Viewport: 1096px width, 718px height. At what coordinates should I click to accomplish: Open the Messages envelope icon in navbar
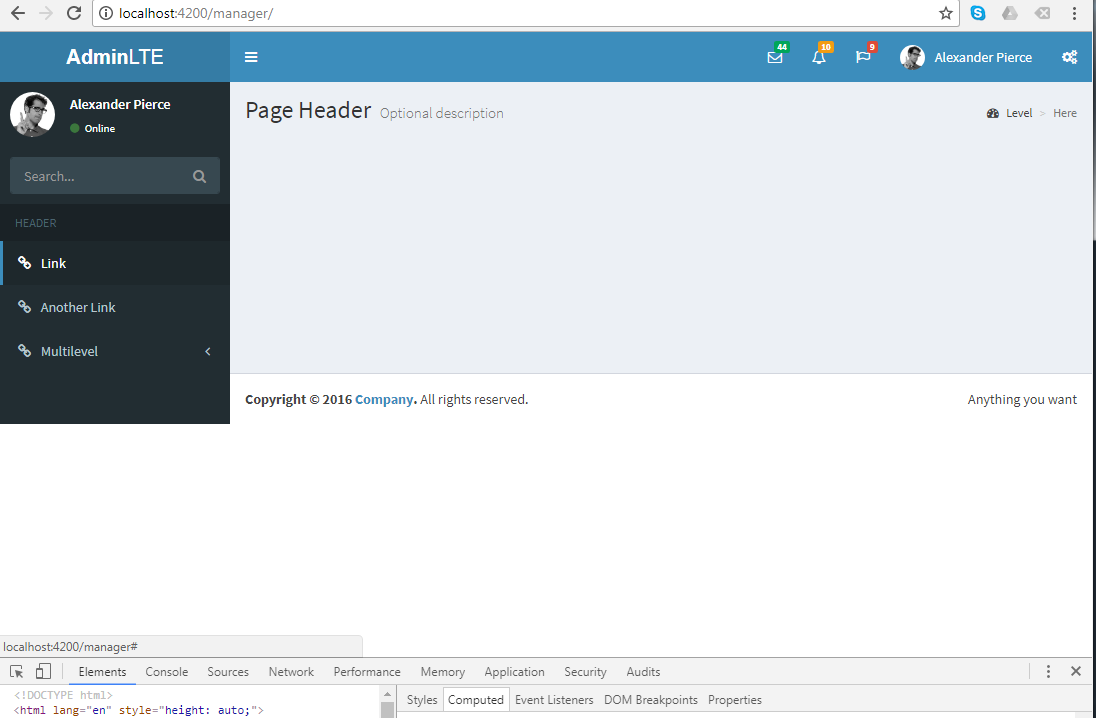point(775,58)
